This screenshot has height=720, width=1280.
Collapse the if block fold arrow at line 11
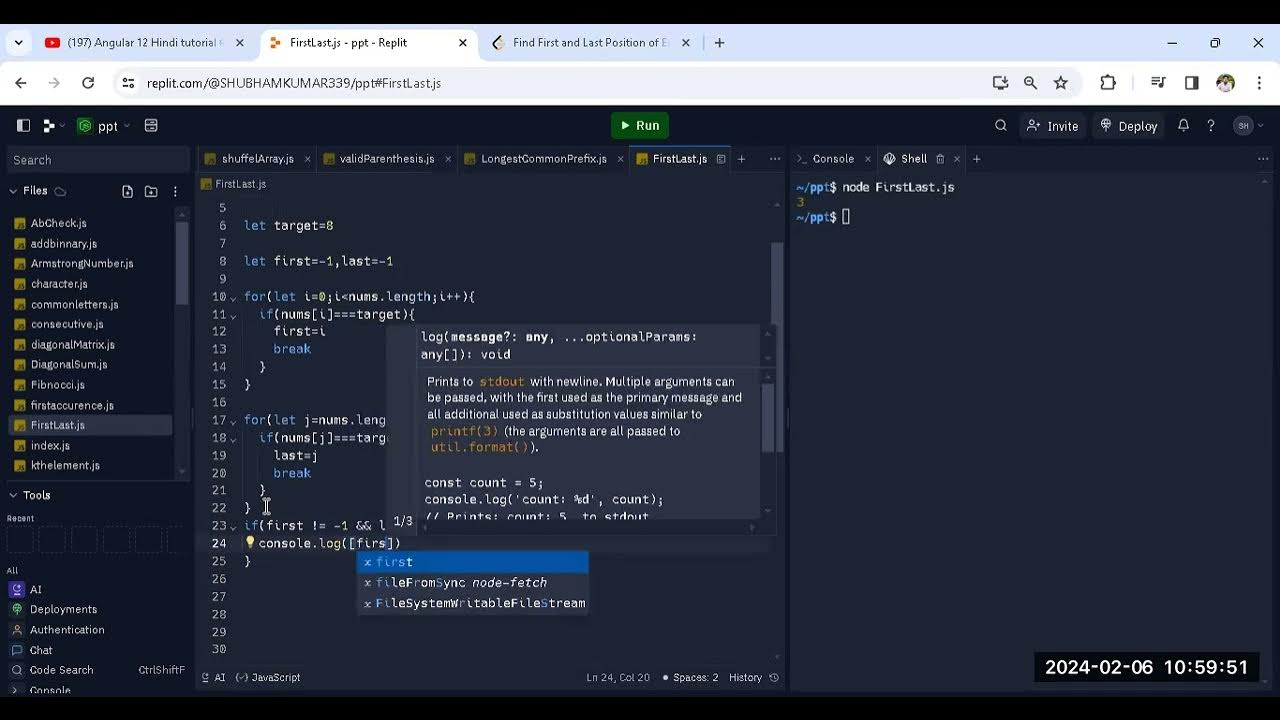(233, 315)
